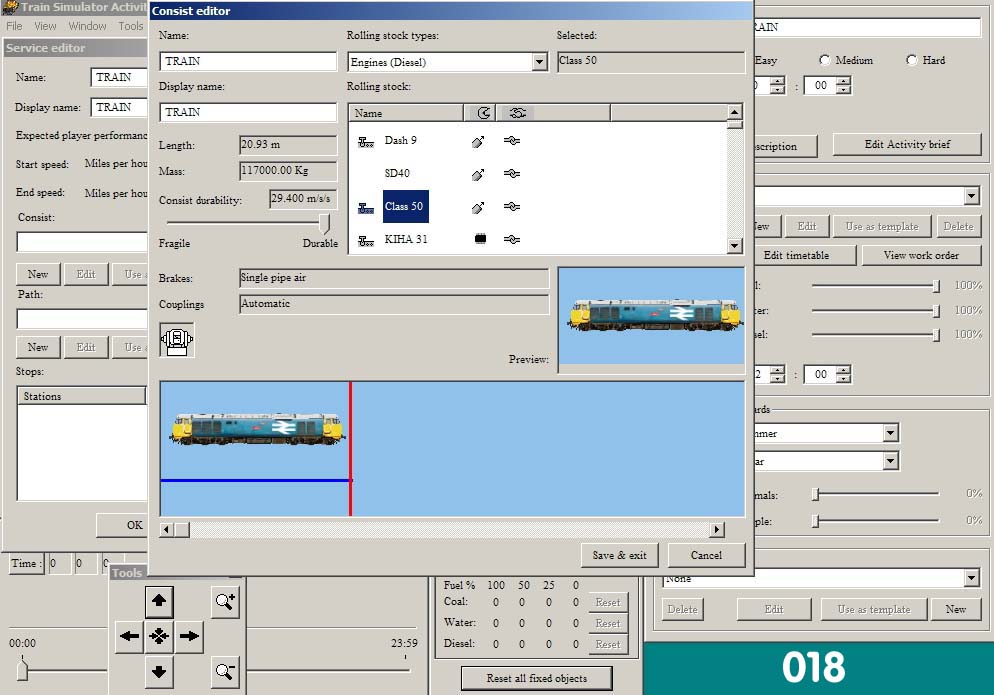Click the brake column header icon
This screenshot has width=994, height=695.
pyautogui.click(x=484, y=113)
